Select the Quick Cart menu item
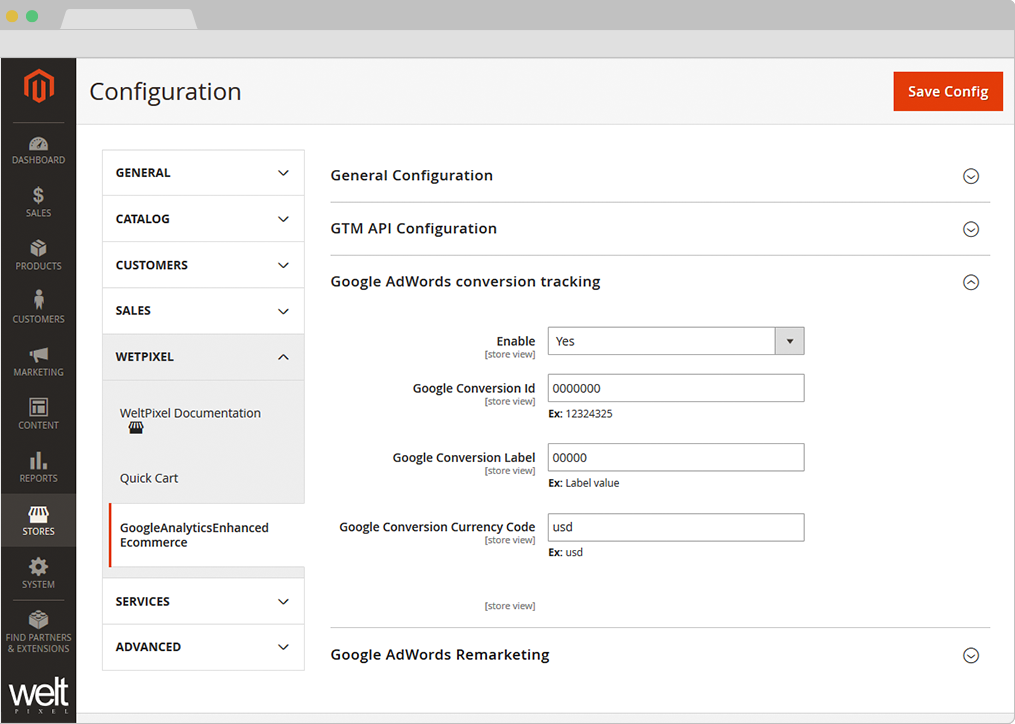The width and height of the screenshot is (1015, 724). point(149,478)
